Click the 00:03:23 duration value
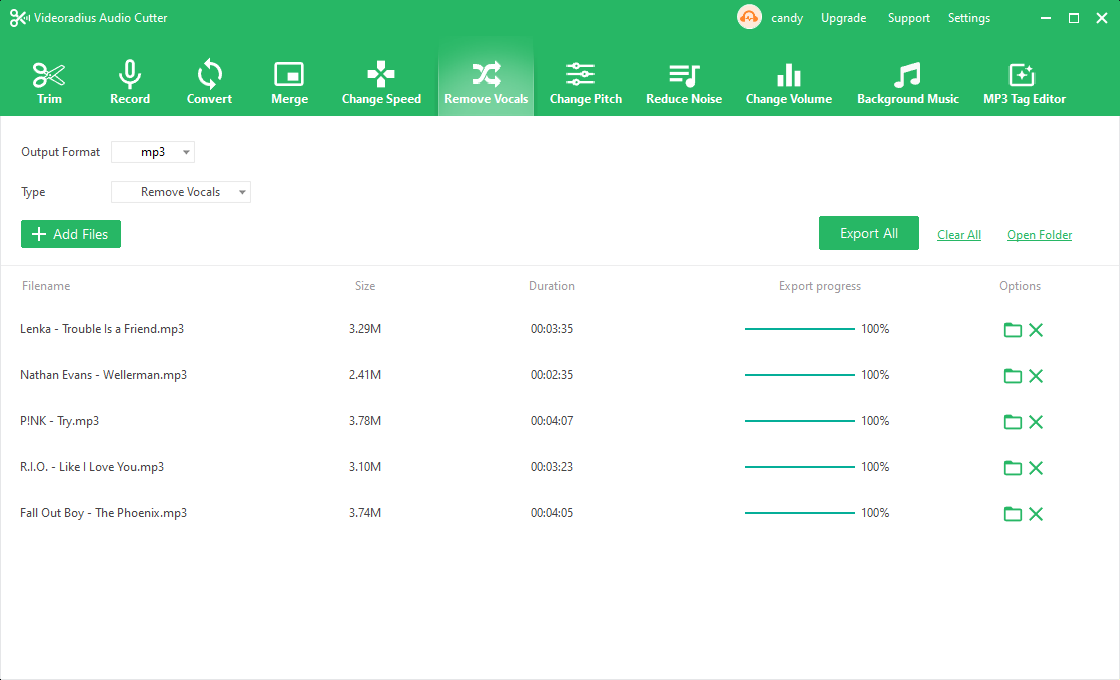 click(x=551, y=467)
